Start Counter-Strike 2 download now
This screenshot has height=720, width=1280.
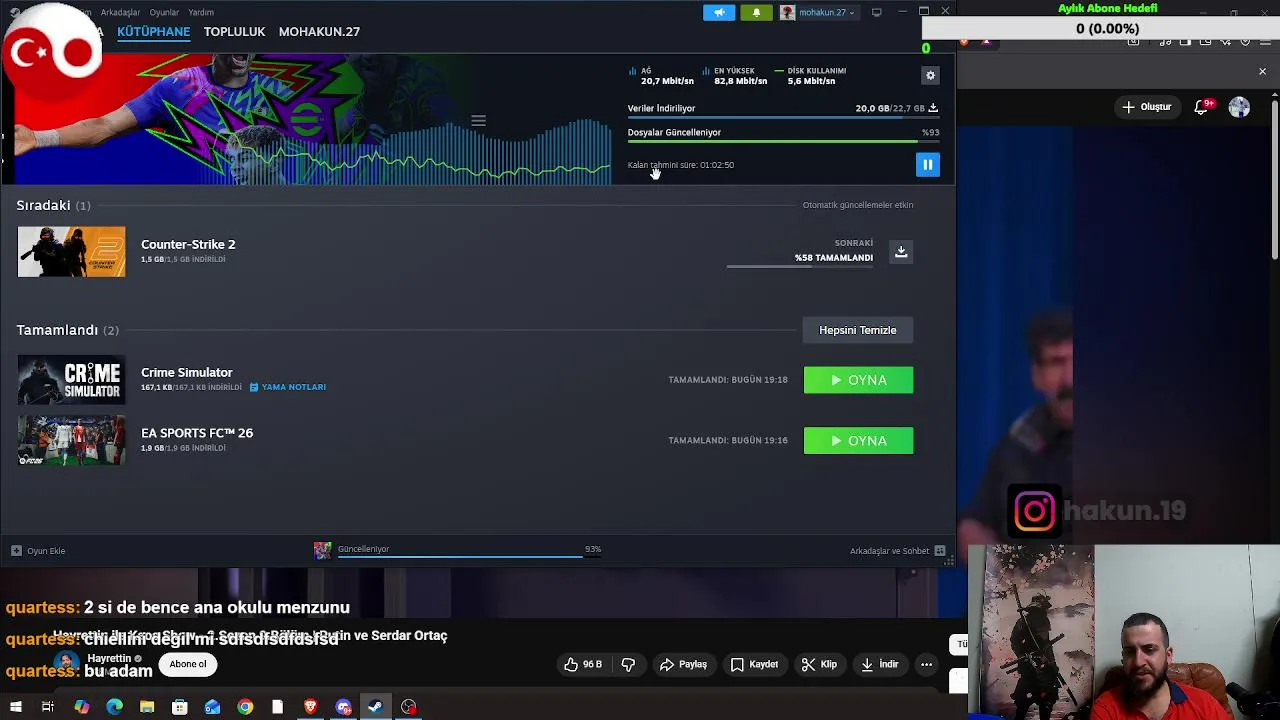(x=901, y=252)
